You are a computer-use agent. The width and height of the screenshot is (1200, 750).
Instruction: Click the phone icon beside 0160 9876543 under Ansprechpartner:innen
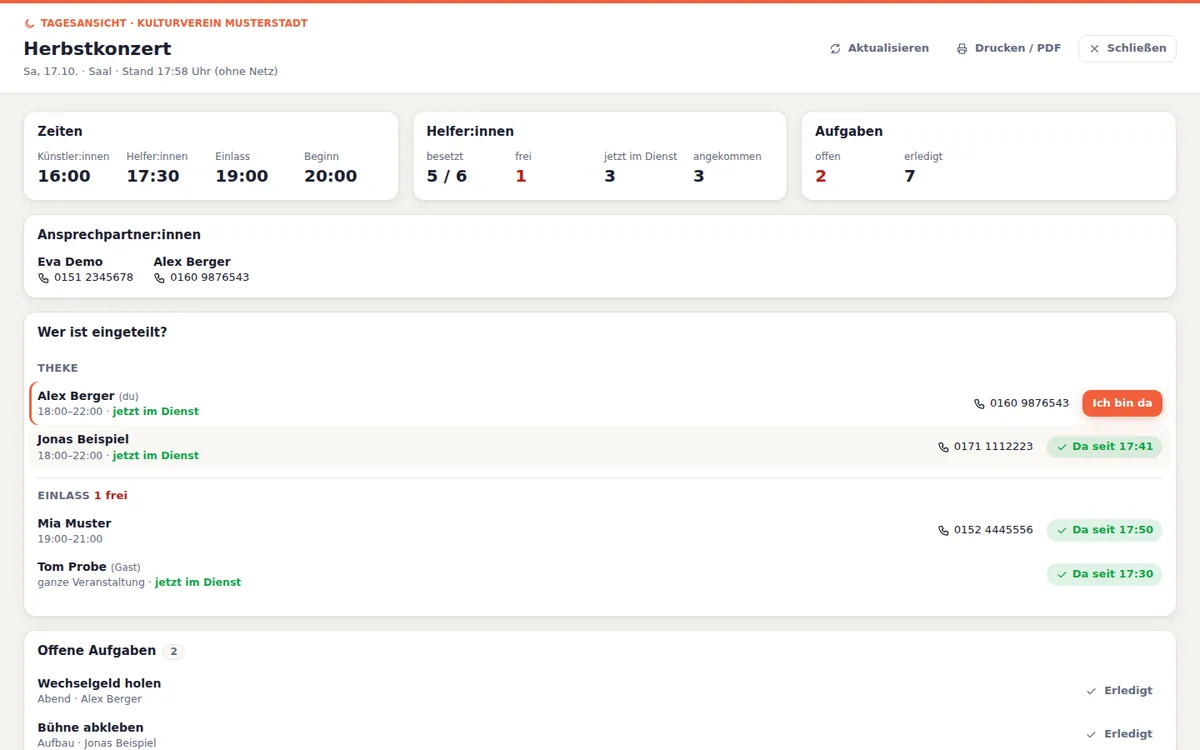click(159, 278)
